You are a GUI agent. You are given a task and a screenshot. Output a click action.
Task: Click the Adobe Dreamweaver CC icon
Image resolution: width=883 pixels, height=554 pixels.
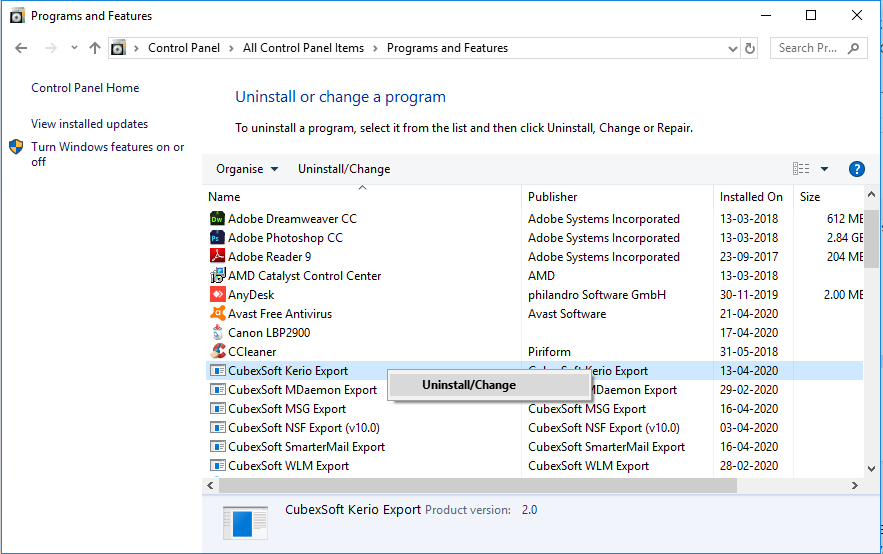(x=217, y=218)
